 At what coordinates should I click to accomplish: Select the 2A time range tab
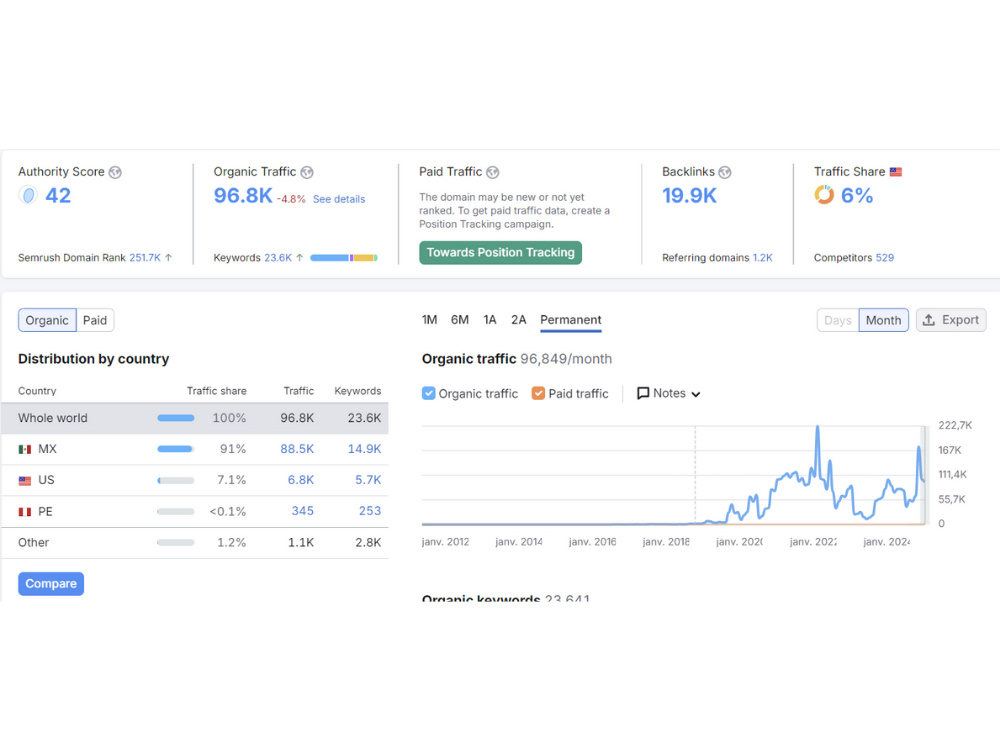[518, 320]
